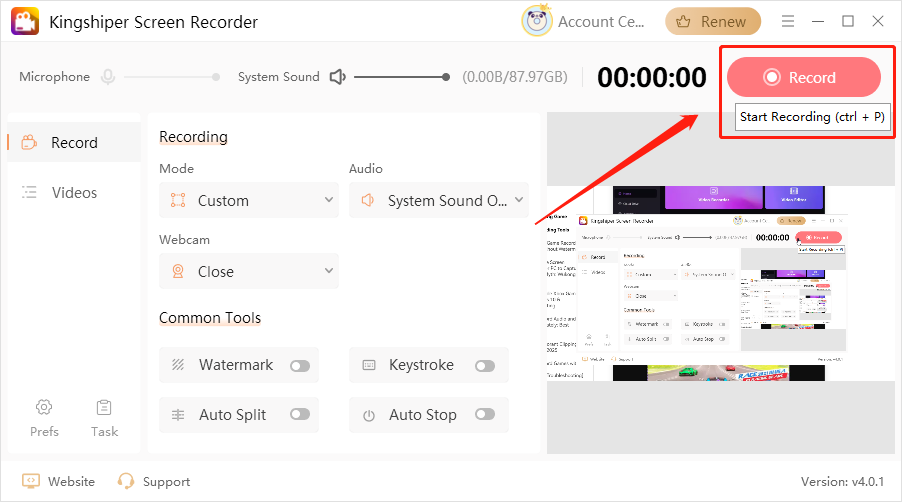Click the Record tab cup icon
The height and width of the screenshot is (502, 902).
29,142
